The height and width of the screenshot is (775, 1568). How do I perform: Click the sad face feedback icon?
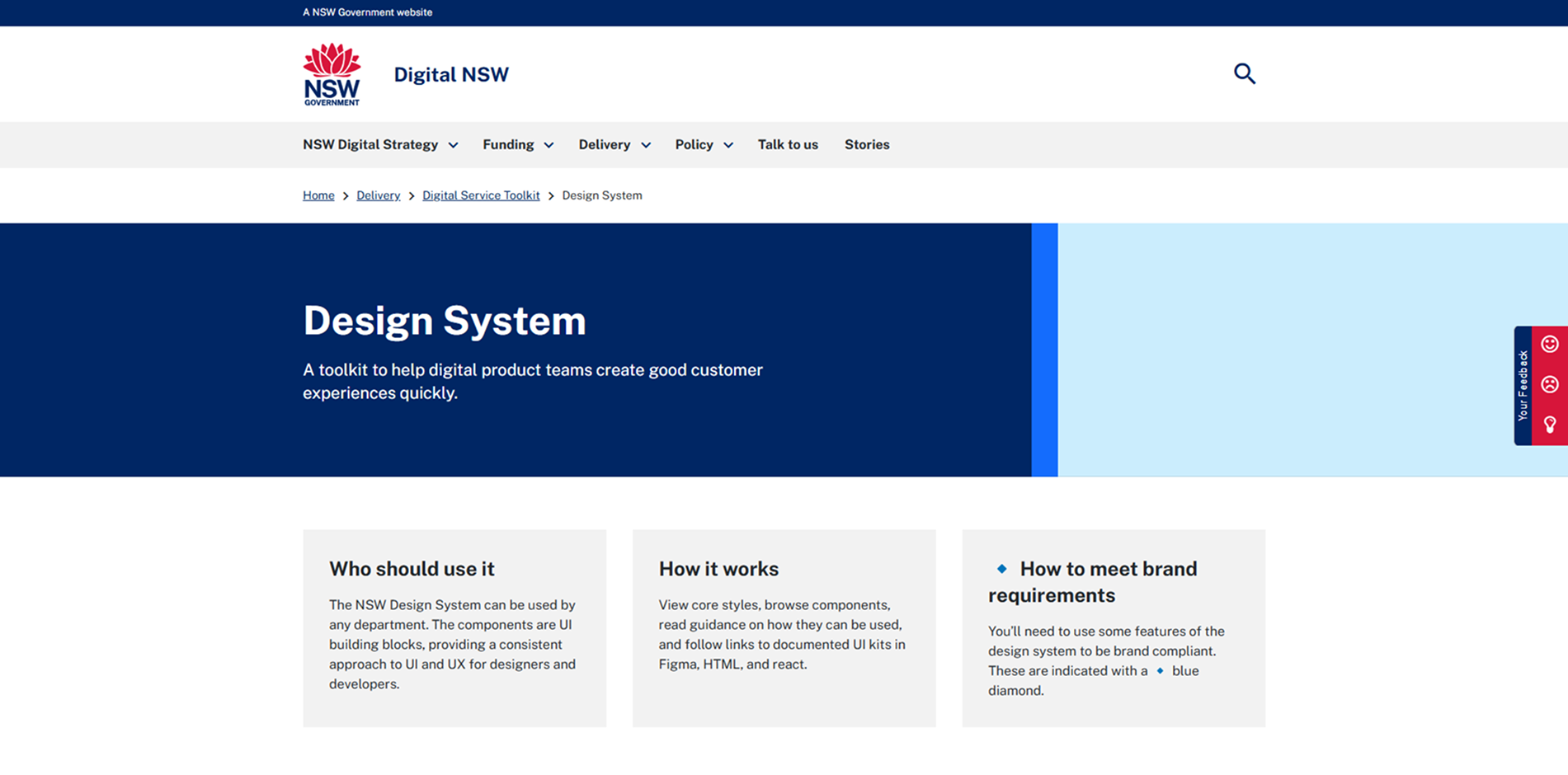[1550, 384]
